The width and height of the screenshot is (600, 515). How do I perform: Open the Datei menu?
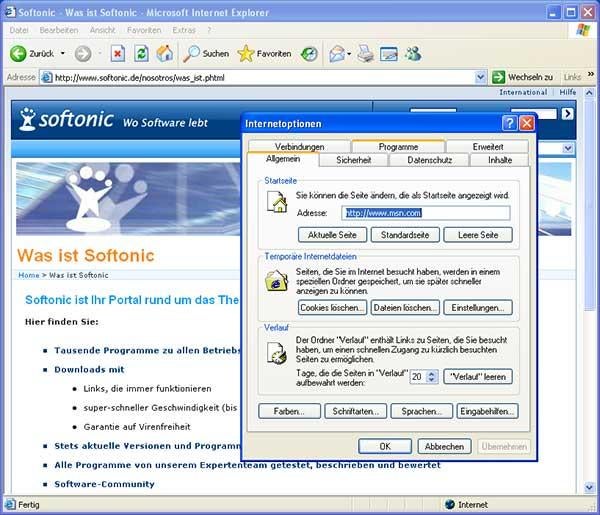[19, 30]
